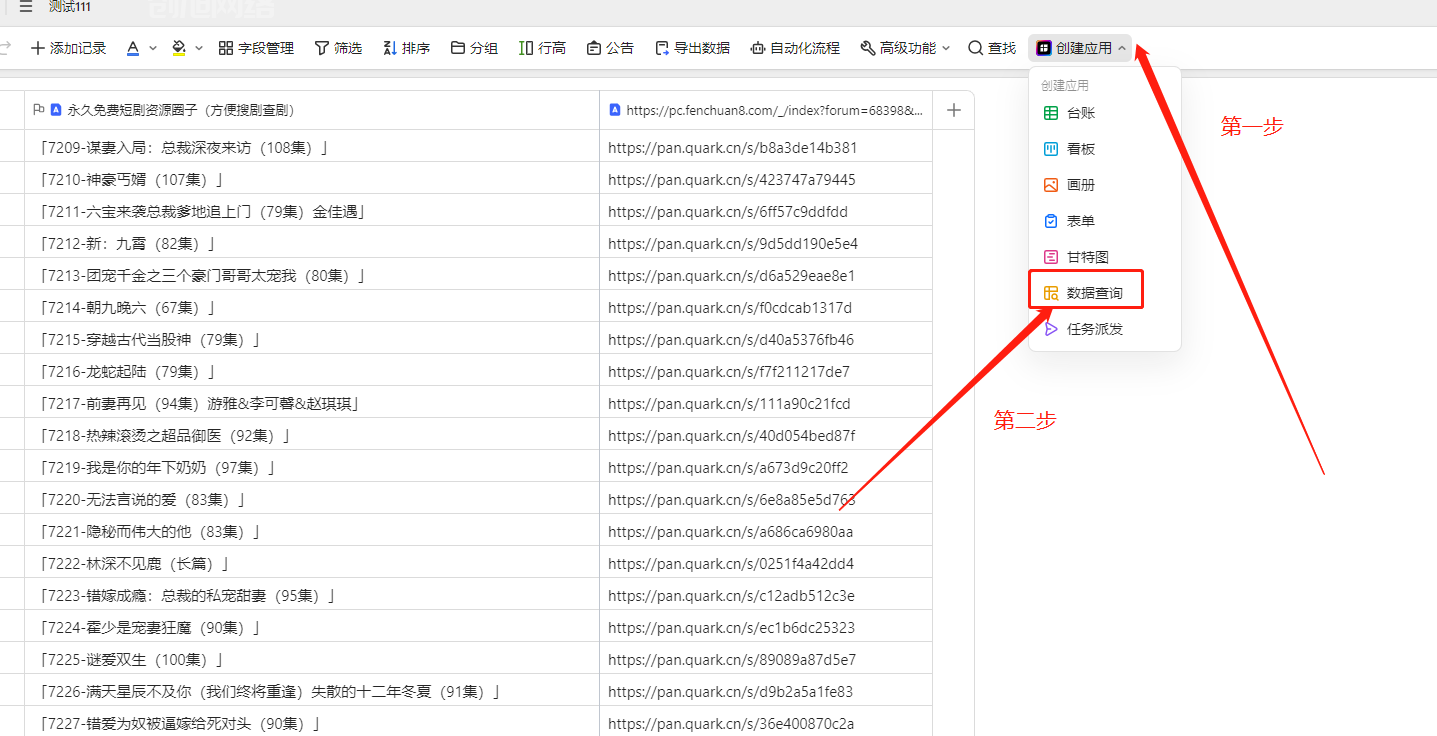Select cell 7219-我是你的年下奶奶
The height and width of the screenshot is (736, 1437).
click(x=312, y=468)
